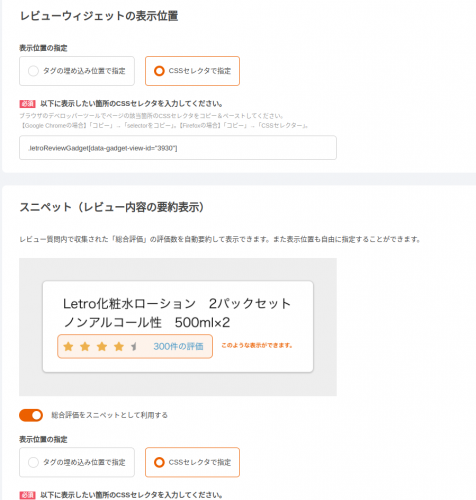Click the 総合評価をスニペットとして利用する label text

pos(109,415)
